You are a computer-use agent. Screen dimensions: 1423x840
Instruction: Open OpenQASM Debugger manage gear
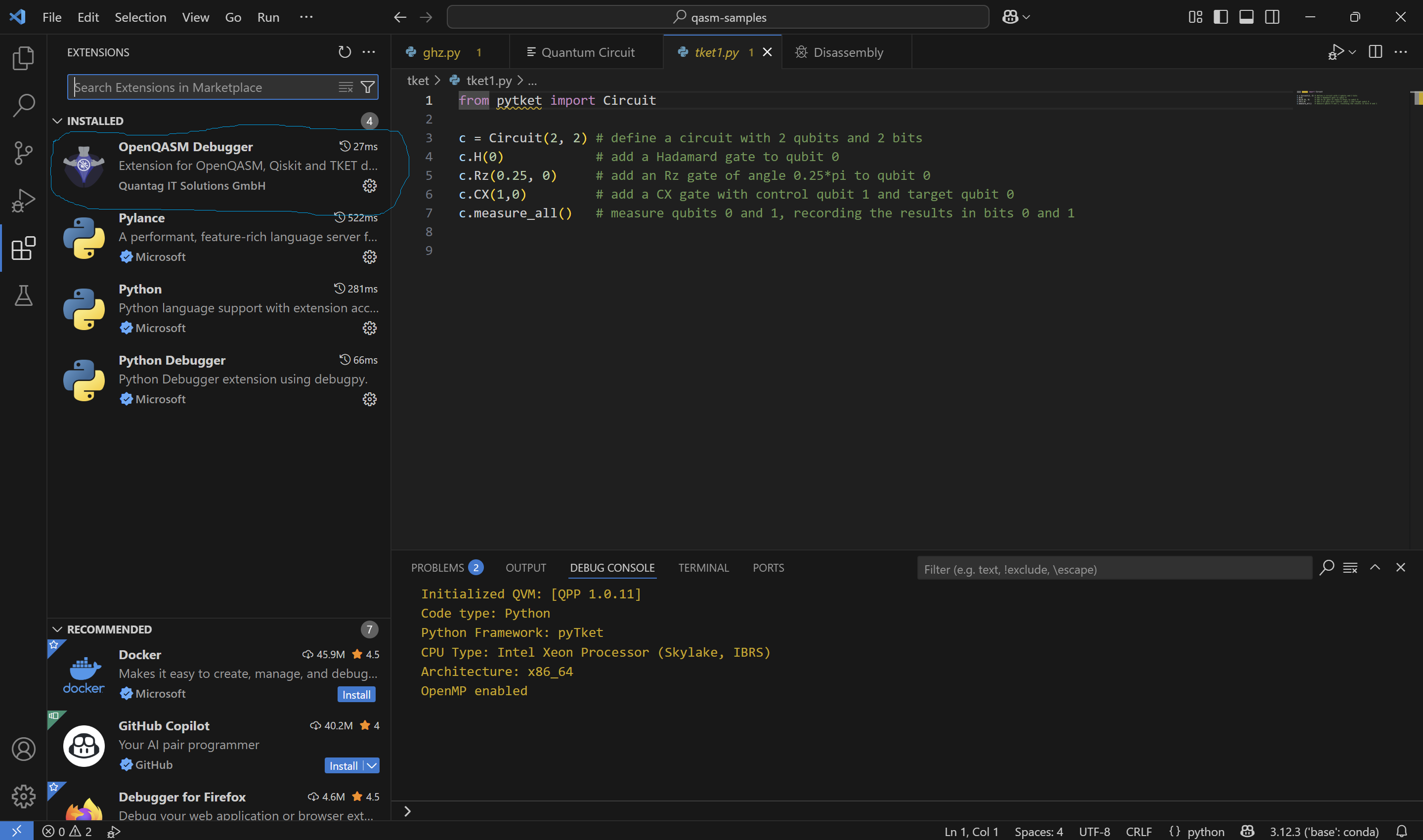(369, 186)
